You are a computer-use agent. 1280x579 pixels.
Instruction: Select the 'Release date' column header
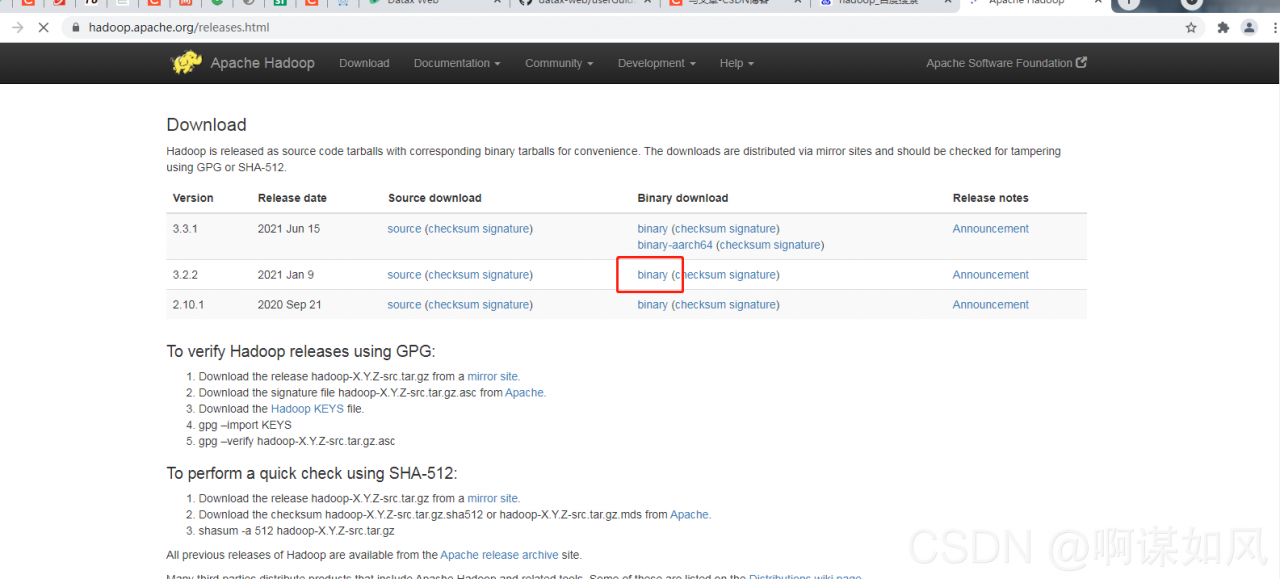click(292, 198)
